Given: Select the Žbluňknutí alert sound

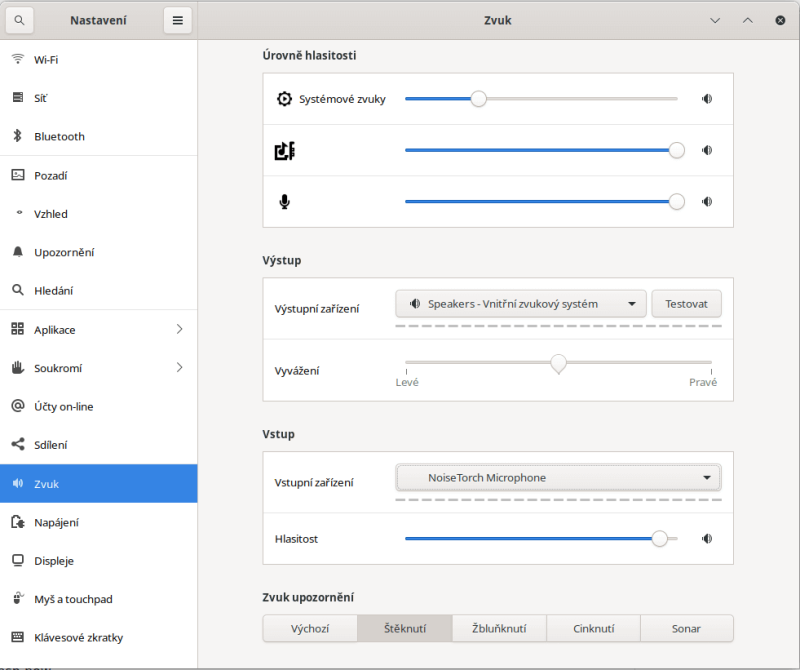Looking at the screenshot, I should 499,629.
